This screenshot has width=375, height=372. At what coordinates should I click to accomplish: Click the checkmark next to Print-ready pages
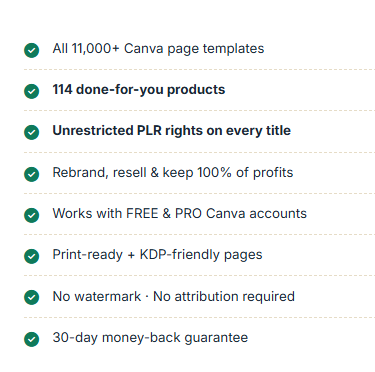pos(32,256)
